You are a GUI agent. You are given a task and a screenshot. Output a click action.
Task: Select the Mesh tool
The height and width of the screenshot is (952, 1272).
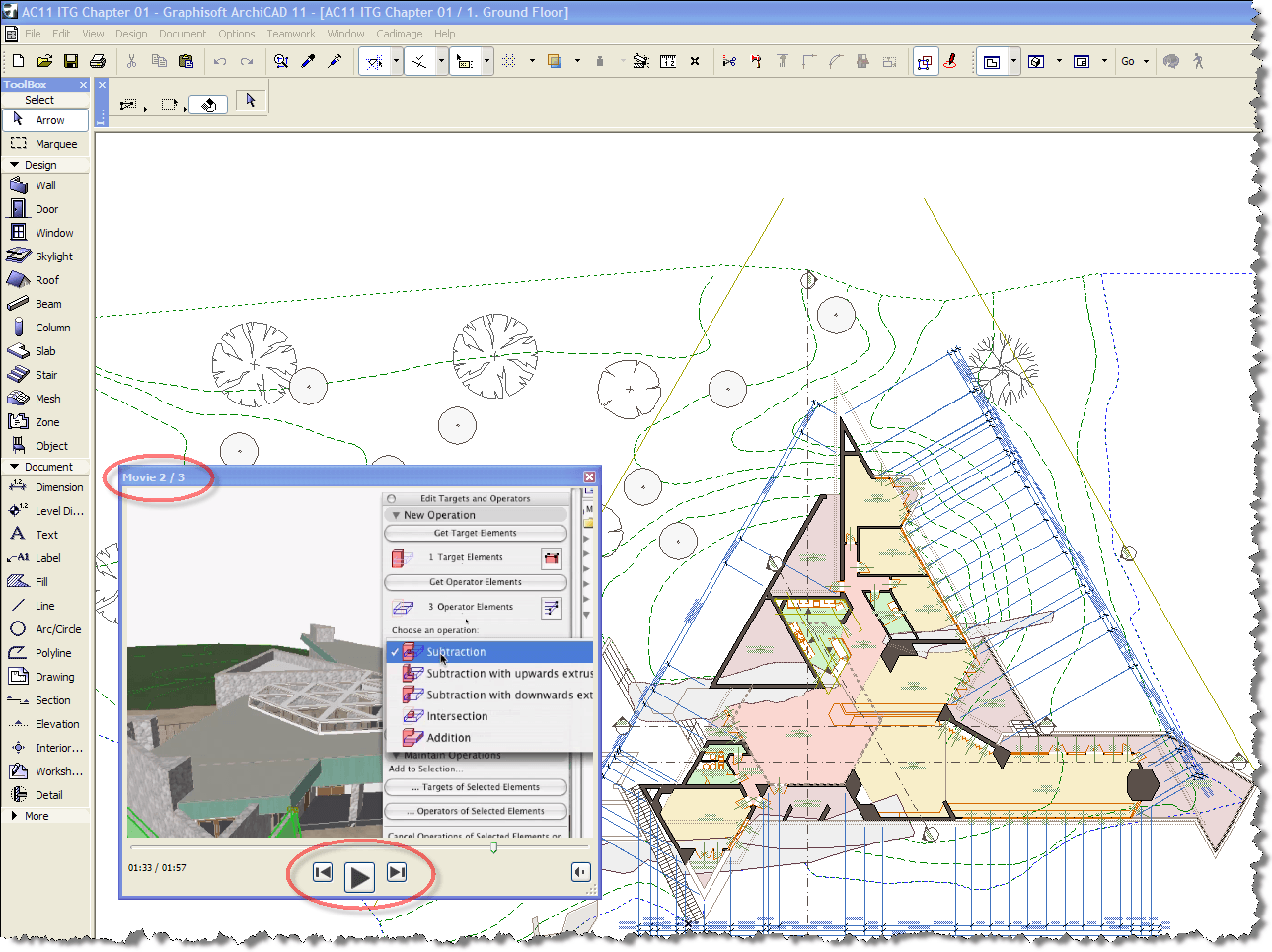(x=45, y=399)
